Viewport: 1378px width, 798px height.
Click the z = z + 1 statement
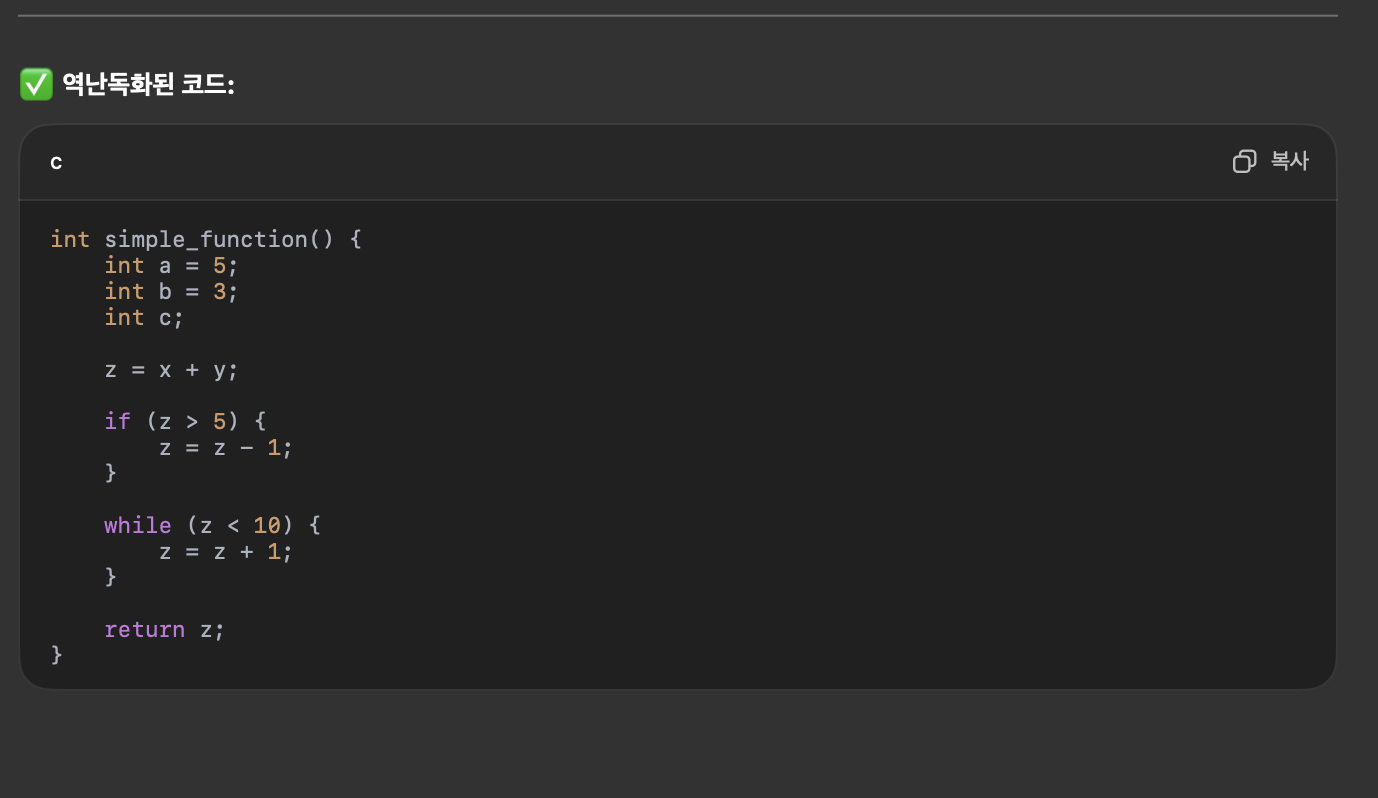click(x=225, y=552)
